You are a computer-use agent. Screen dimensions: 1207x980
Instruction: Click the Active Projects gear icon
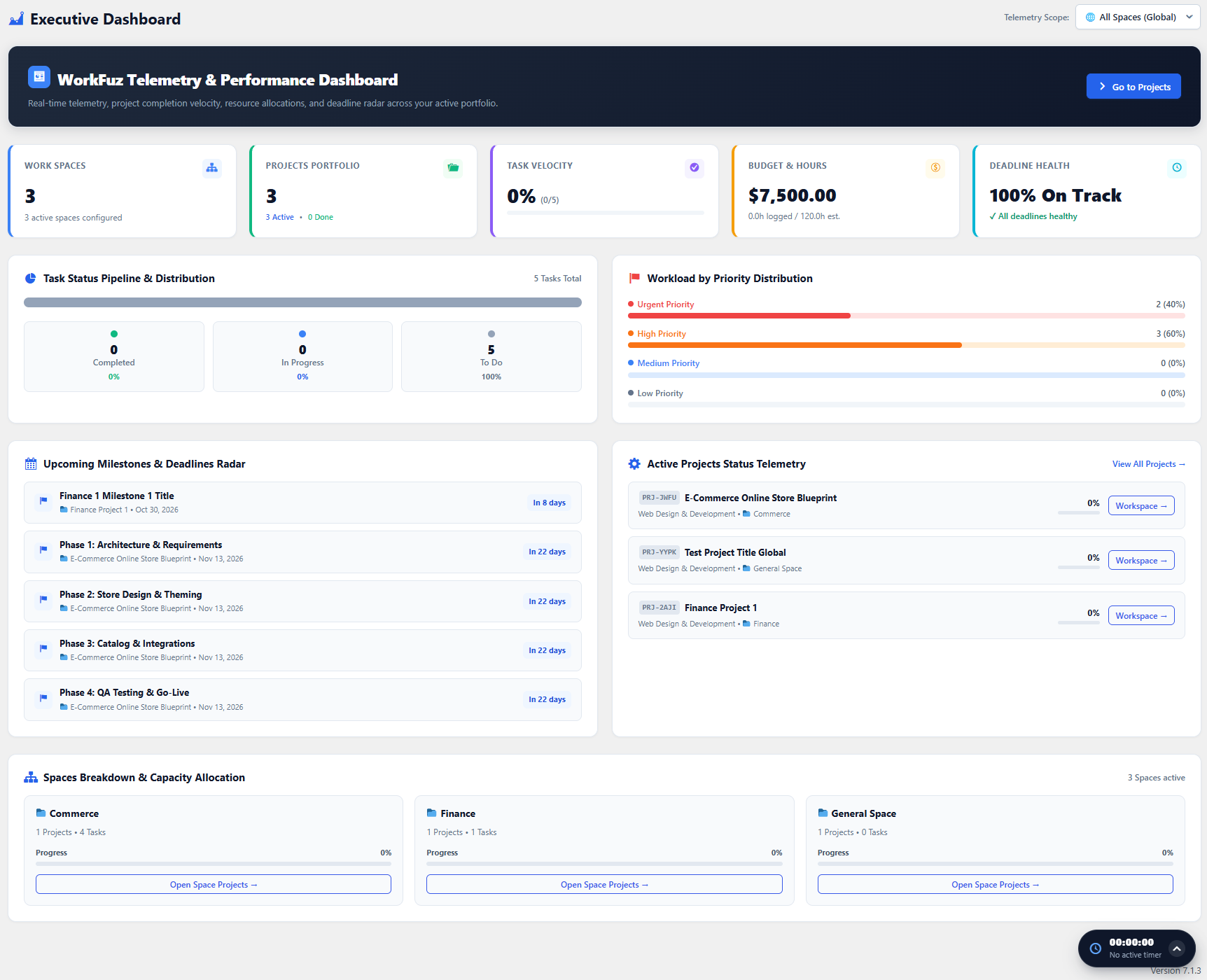[634, 464]
